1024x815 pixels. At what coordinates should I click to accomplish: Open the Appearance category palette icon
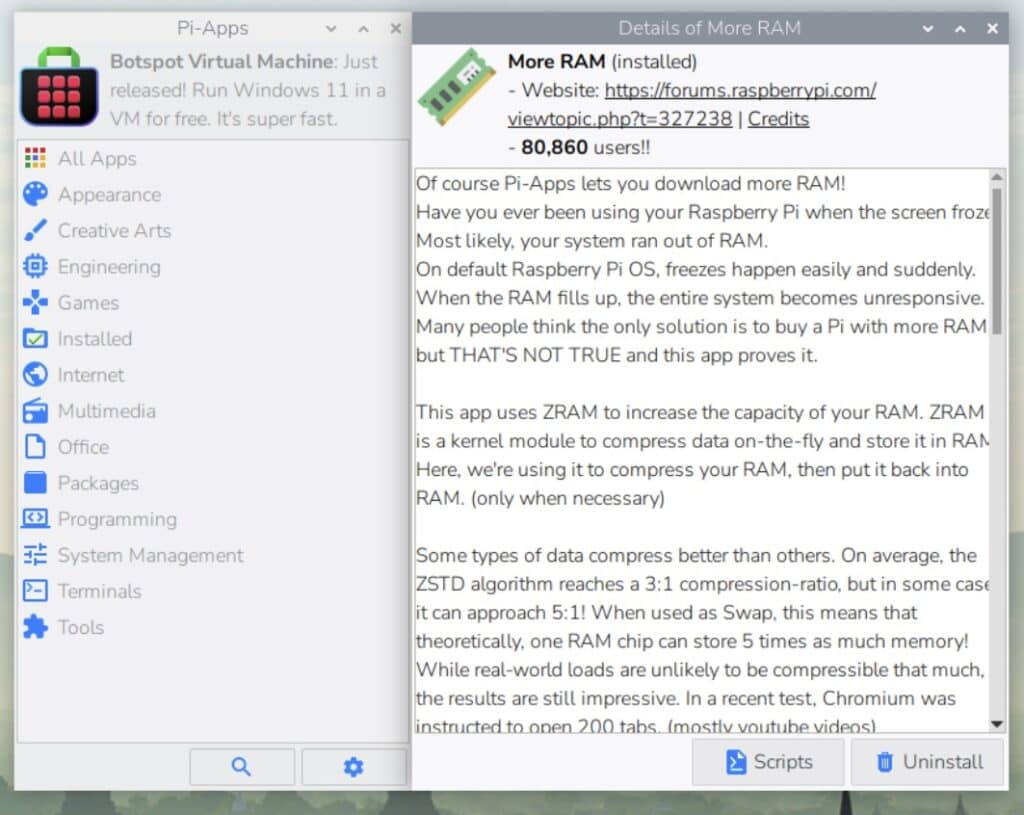(35, 194)
